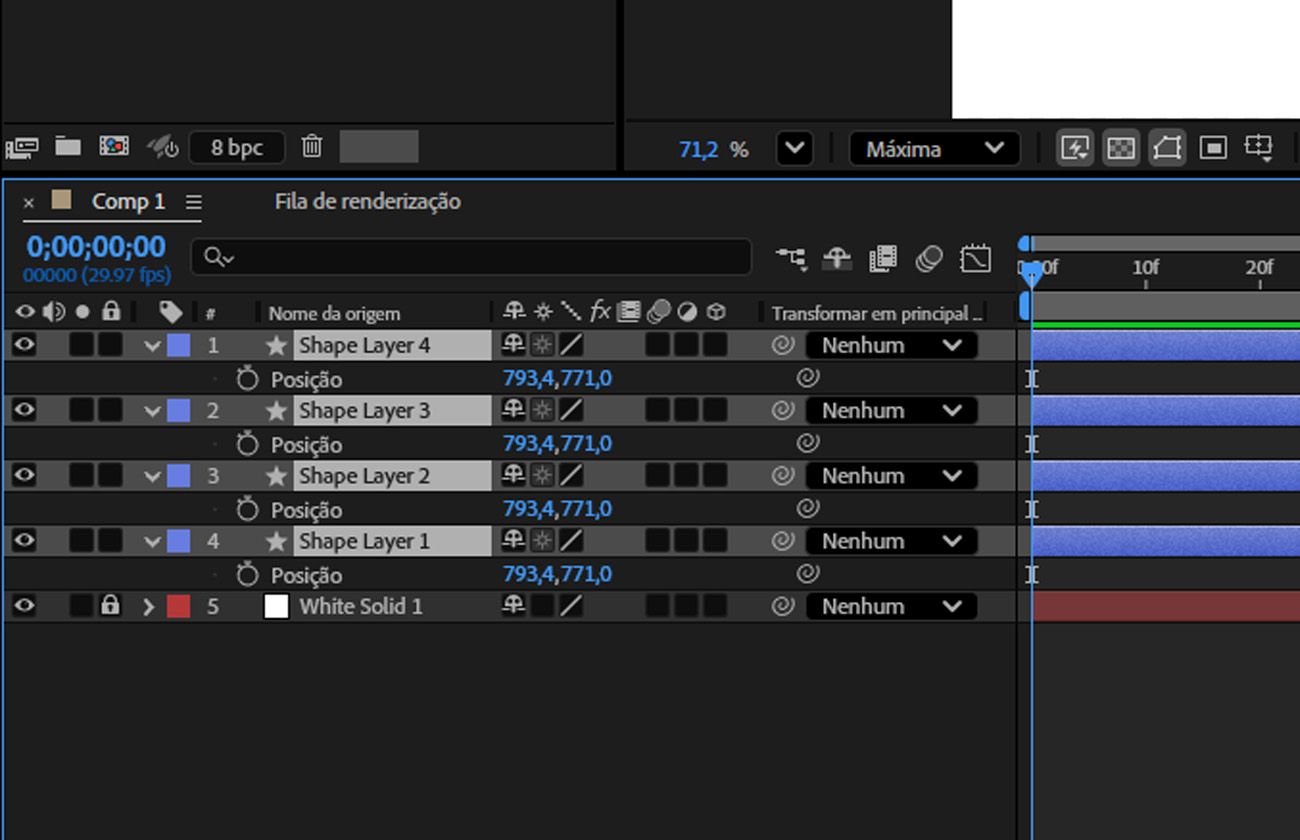Hide Shape Layer 3 with its eye icon

(24, 411)
